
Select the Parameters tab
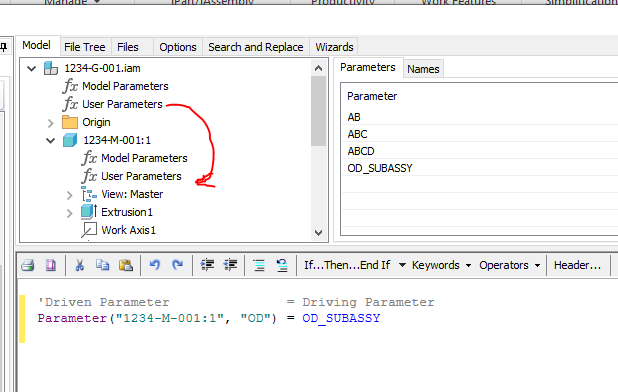tap(368, 67)
